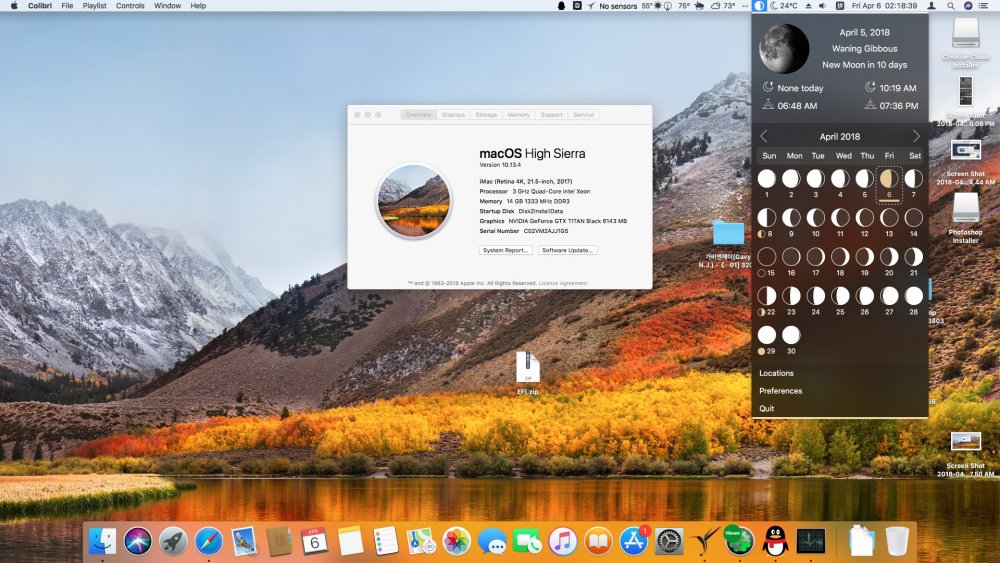Screen dimensions: 1000x563
Task: Open Colibri hummingbird icon in Dock
Action: click(x=705, y=541)
